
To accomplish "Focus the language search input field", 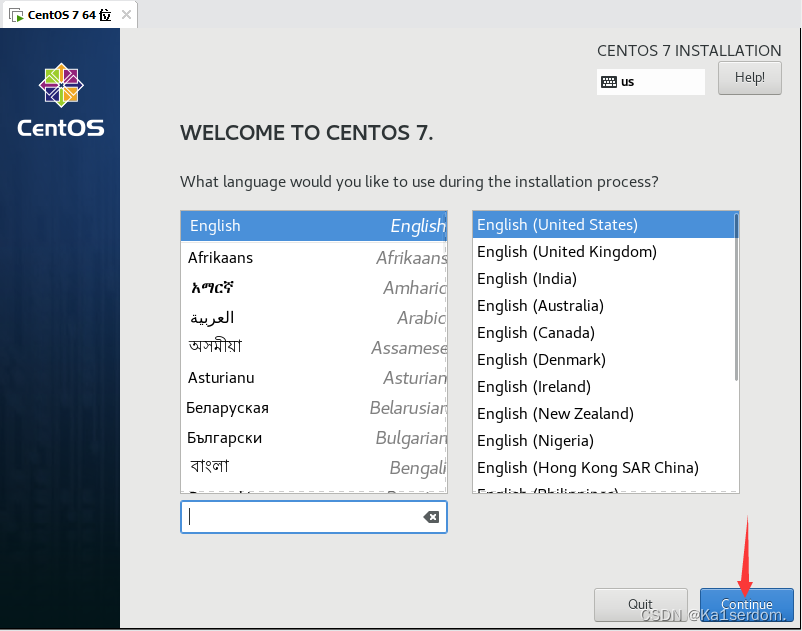I will click(314, 517).
